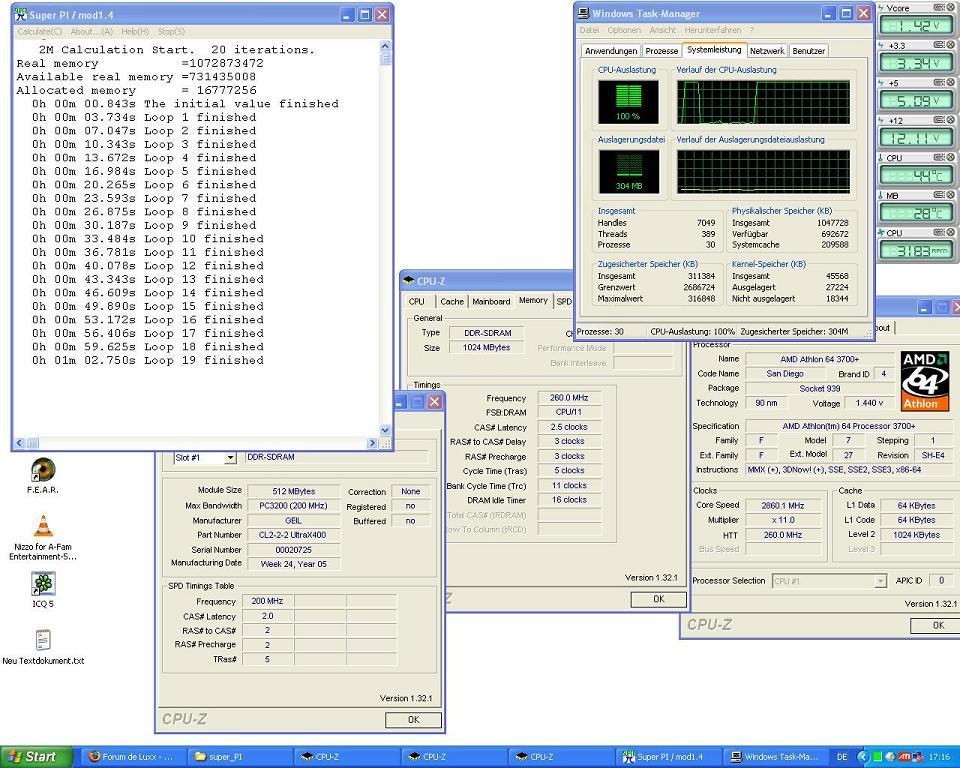Open settings icon of +3.3 widget
The width and height of the screenshot is (960, 768).
[939, 45]
